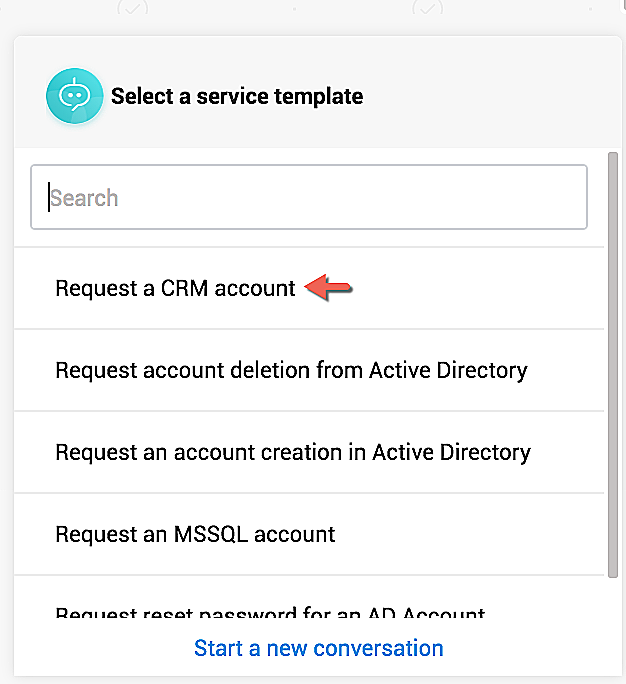Viewport: 626px width, 684px height.
Task: Click the faded checkmark circle at top left
Action: tap(132, 8)
